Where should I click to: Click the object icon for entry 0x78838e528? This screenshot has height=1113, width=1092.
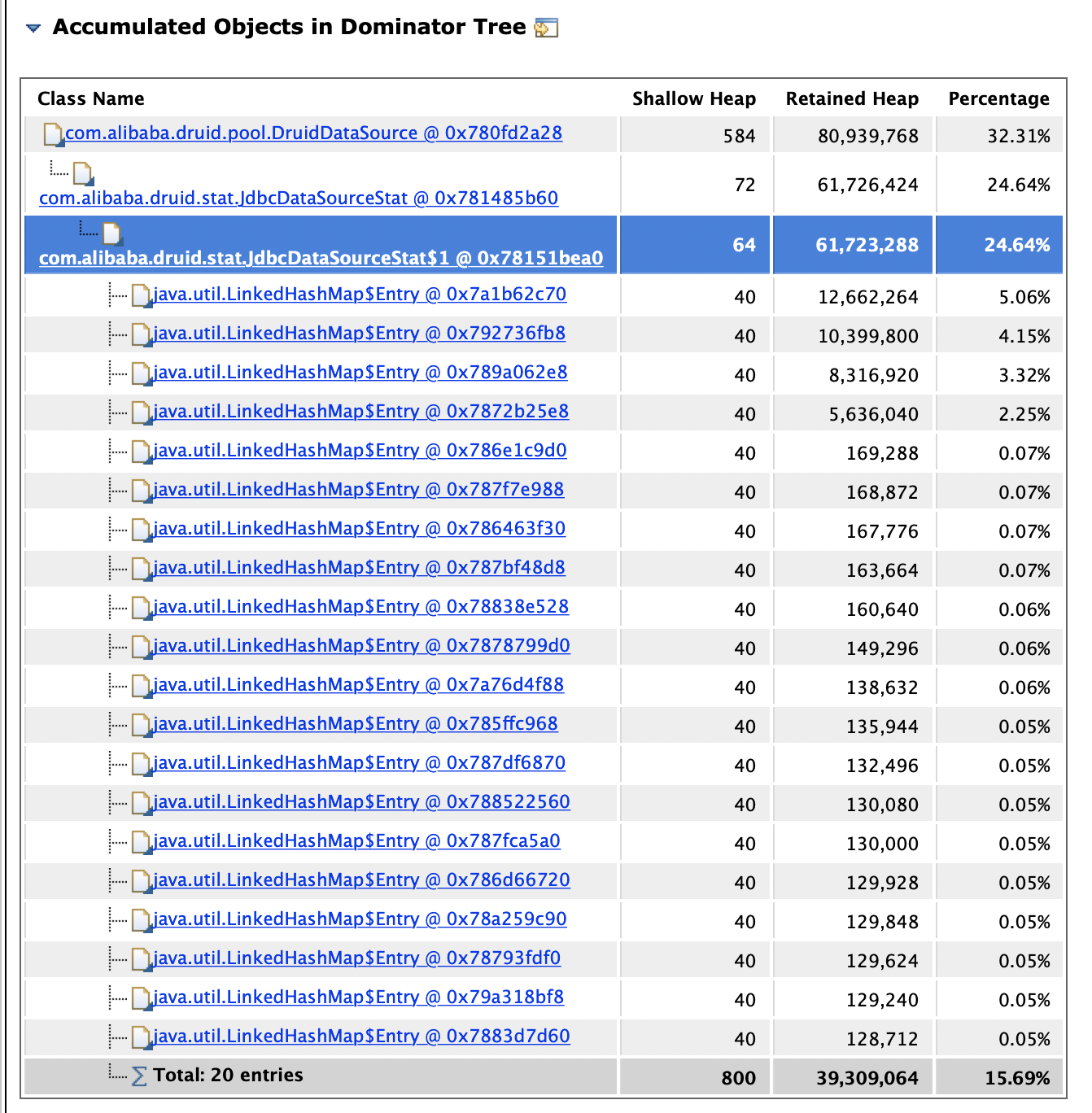pyautogui.click(x=142, y=608)
